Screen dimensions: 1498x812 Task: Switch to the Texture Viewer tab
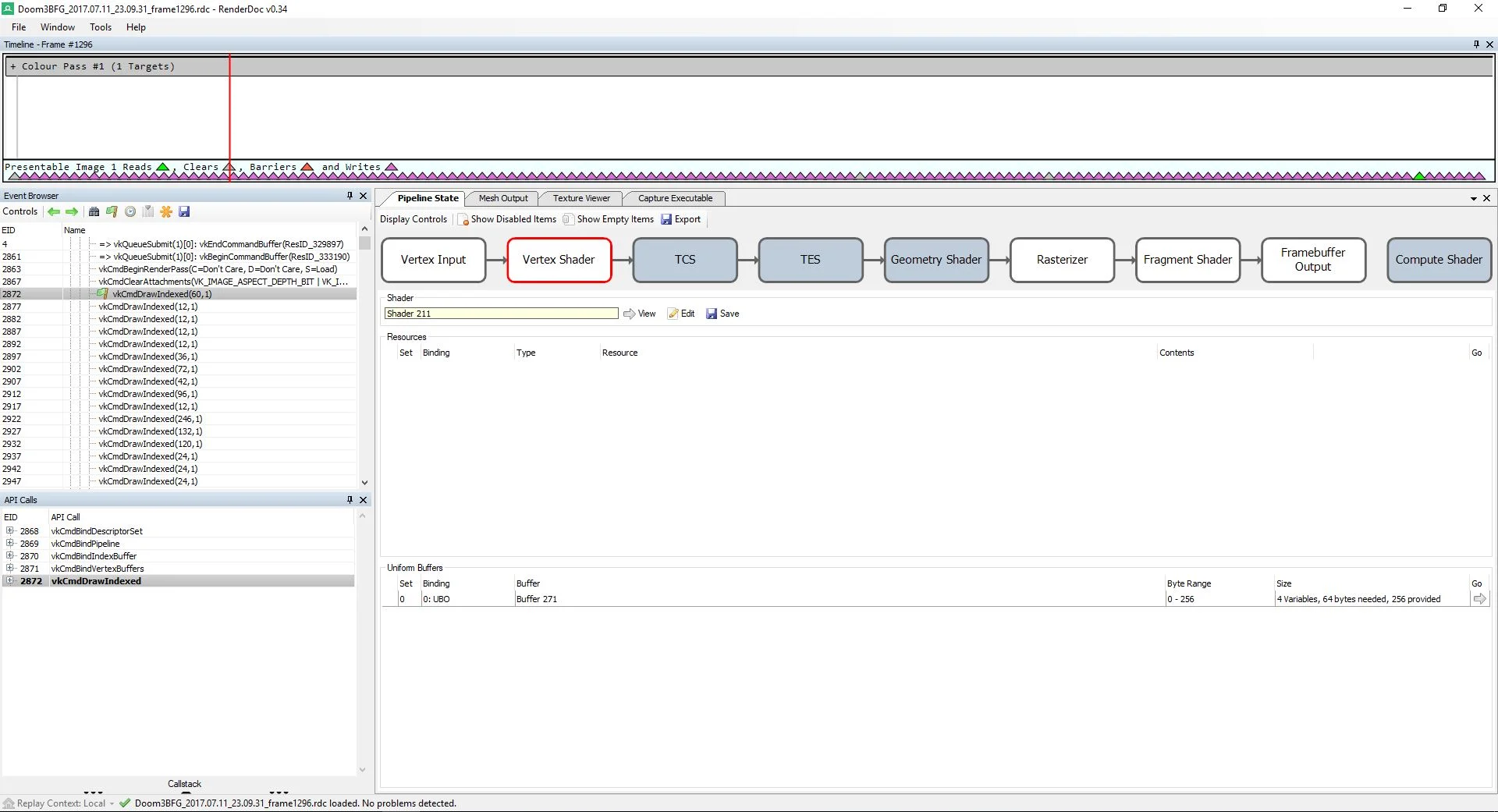581,198
